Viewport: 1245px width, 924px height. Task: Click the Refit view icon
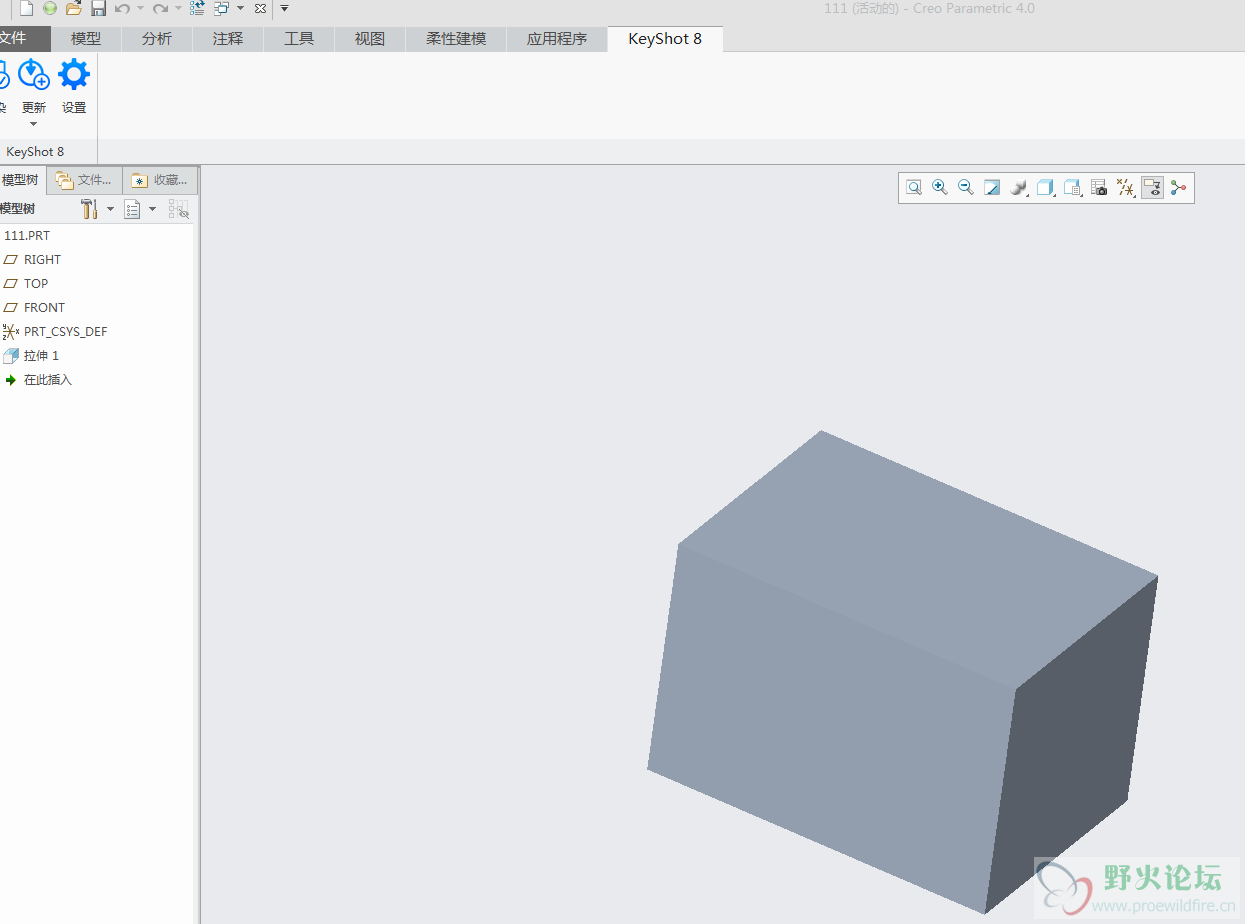914,187
